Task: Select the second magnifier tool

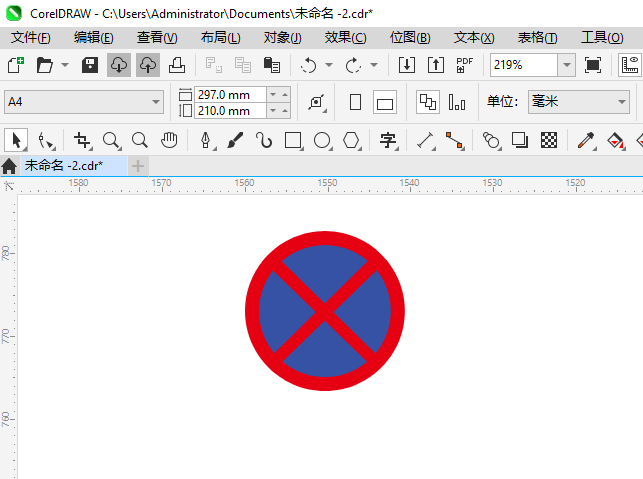Action: pos(140,140)
